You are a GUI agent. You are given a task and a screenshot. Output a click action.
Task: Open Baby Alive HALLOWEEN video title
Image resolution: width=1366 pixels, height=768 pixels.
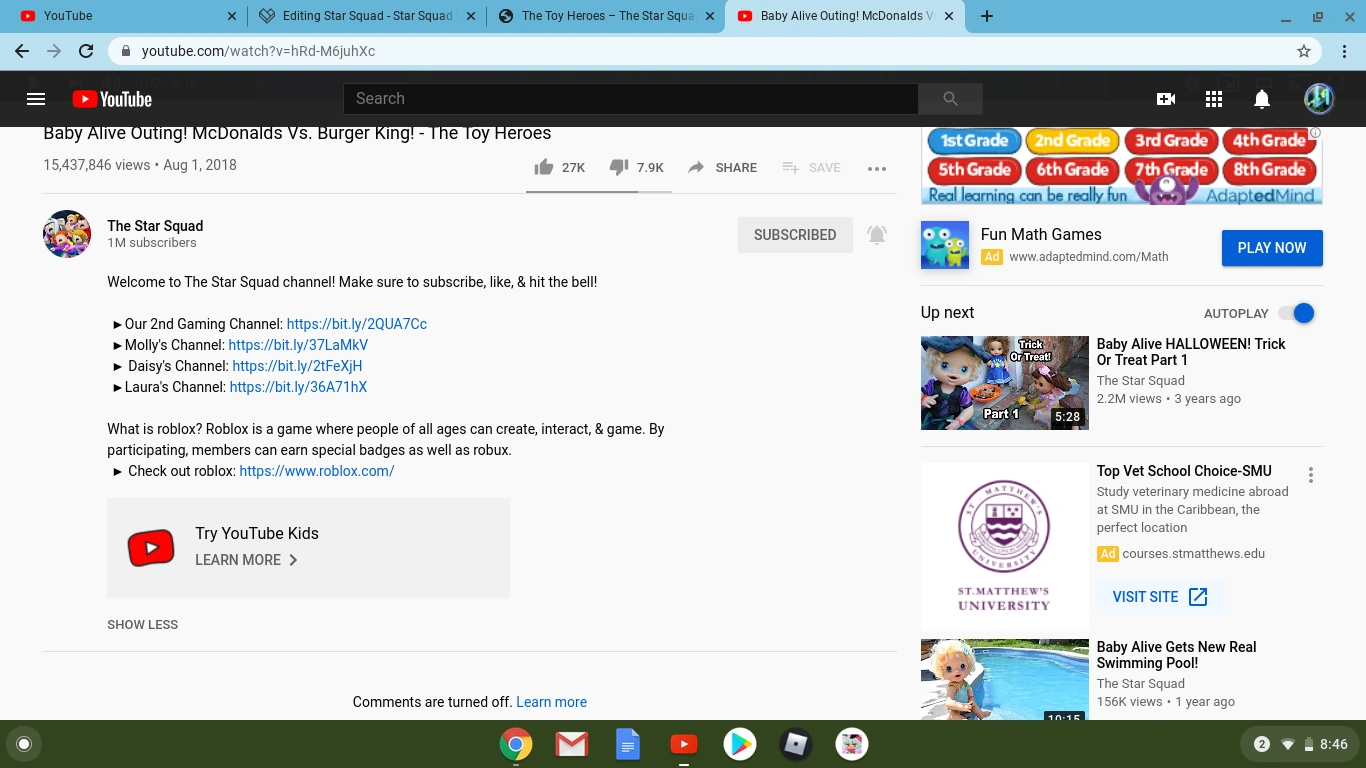coord(1191,352)
